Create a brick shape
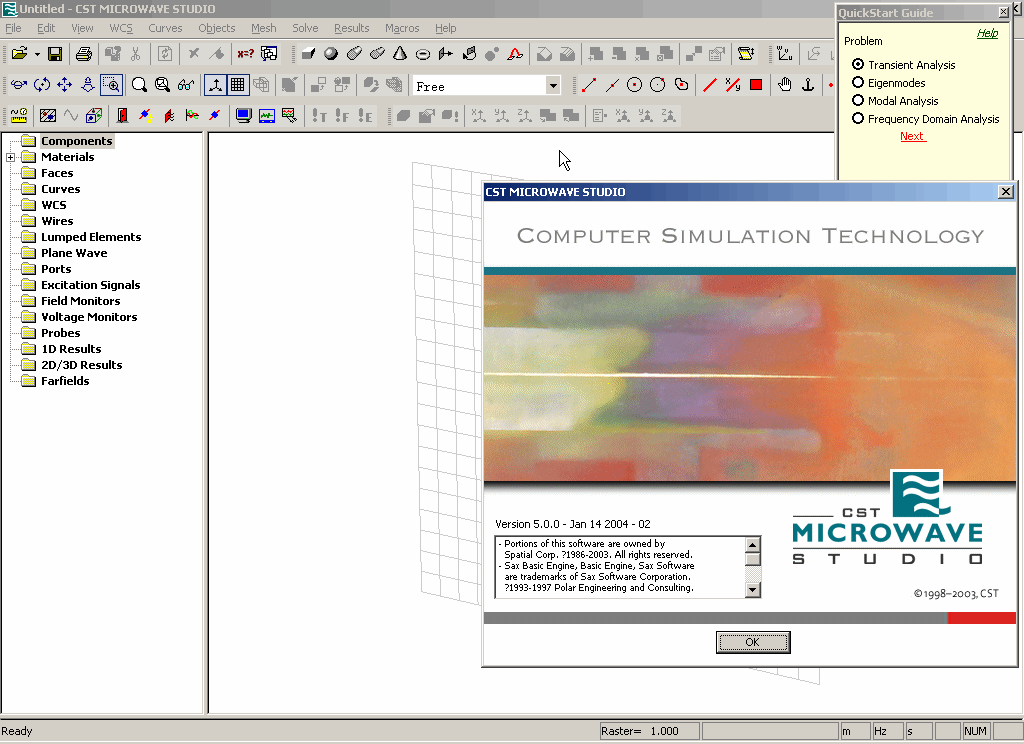The height and width of the screenshot is (744, 1024). 308,54
